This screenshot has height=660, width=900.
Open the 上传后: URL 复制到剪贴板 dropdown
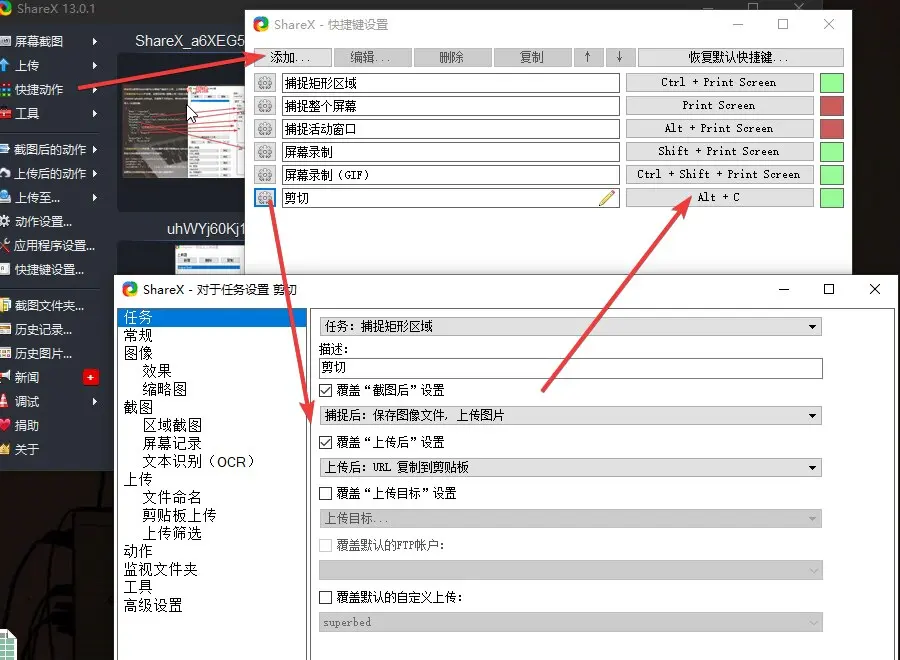click(571, 467)
